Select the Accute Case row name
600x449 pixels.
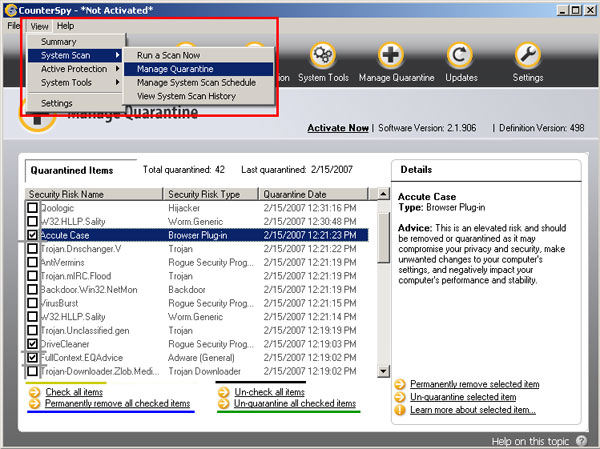coord(65,235)
